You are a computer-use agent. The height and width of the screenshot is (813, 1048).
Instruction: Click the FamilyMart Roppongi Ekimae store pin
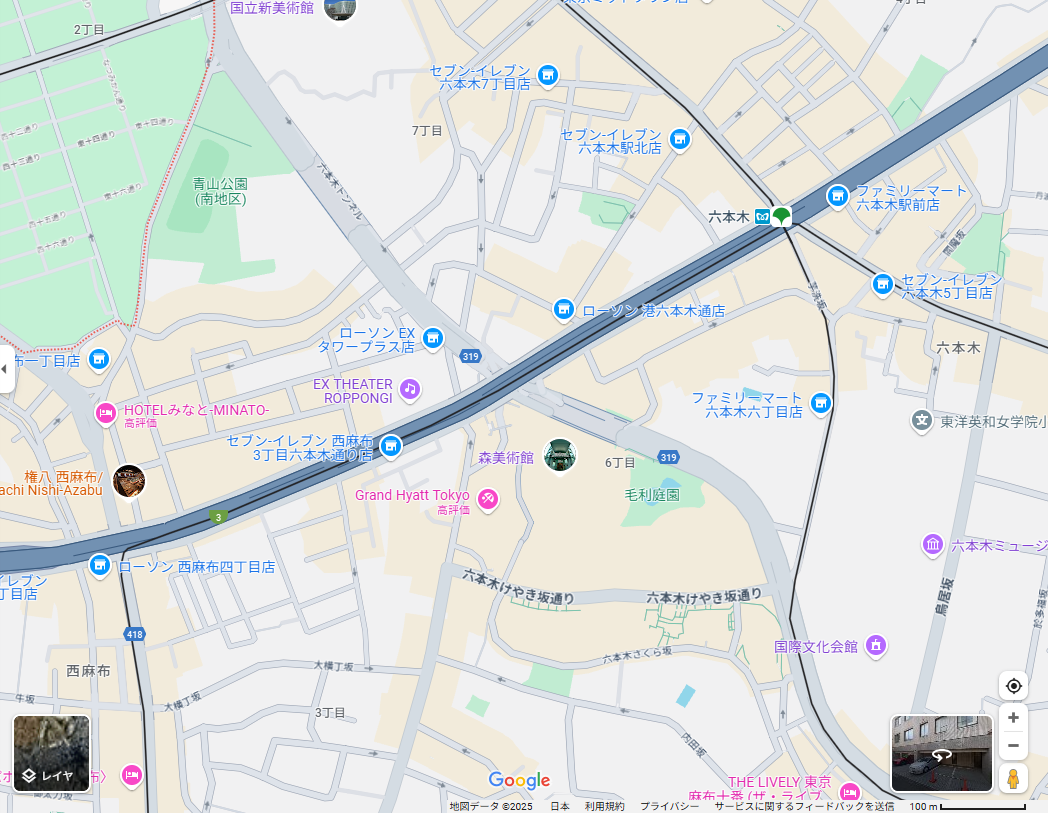[x=837, y=197]
